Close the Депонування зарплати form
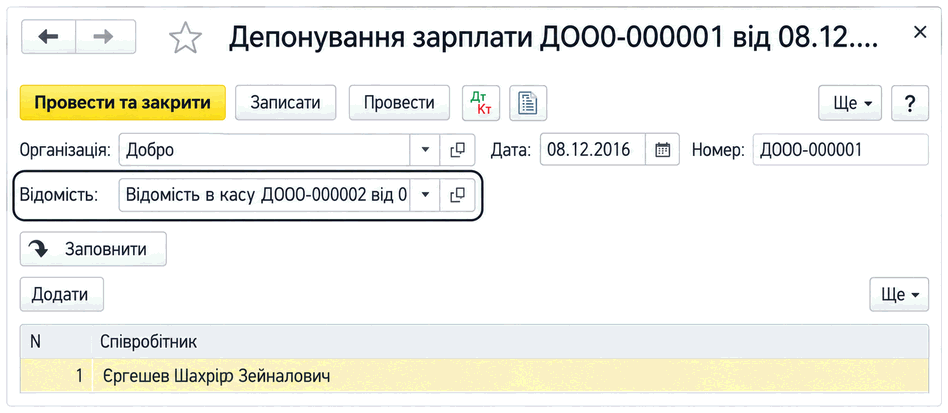 pos(920,33)
